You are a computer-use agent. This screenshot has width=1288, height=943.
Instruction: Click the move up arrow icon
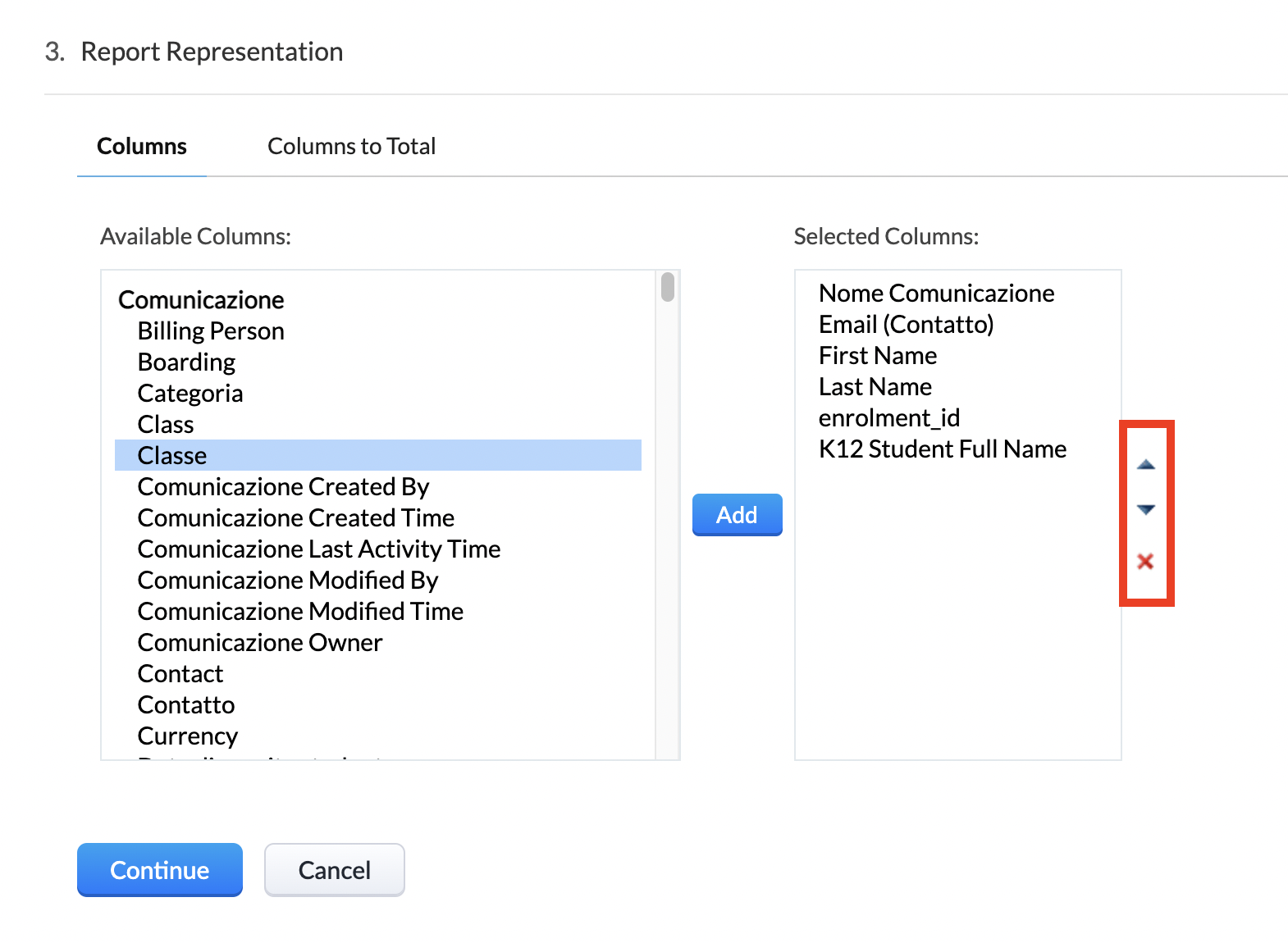(1146, 465)
